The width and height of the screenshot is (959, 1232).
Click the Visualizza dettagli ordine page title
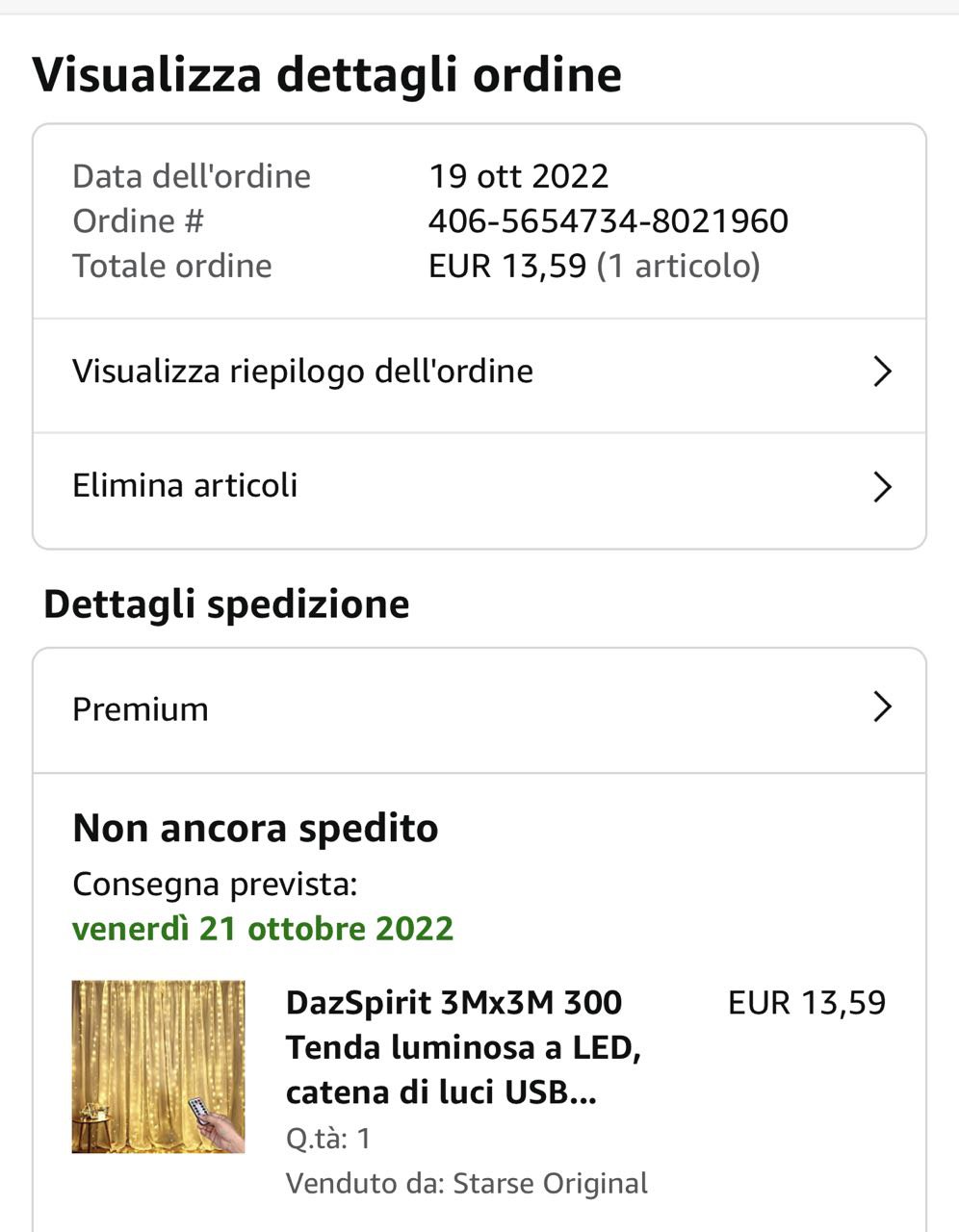point(327,75)
